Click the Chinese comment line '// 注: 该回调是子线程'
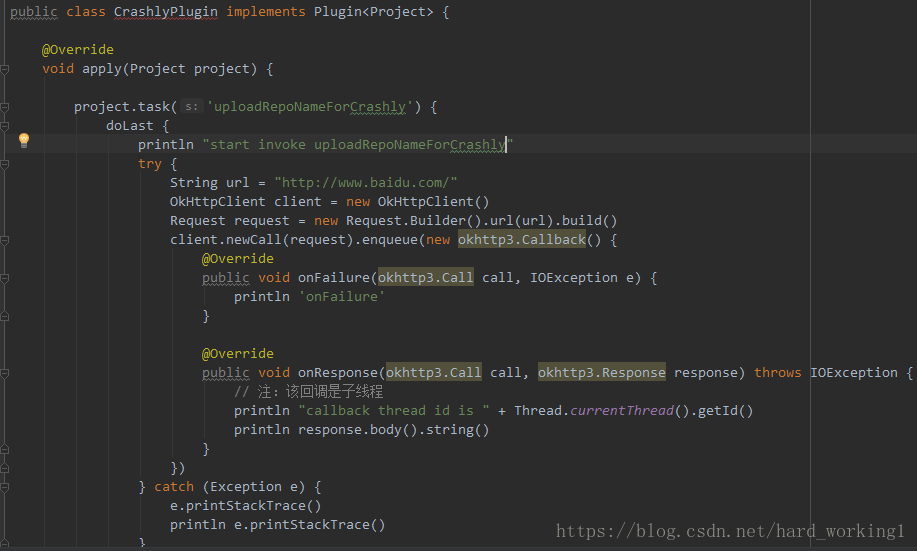917x551 pixels. (309, 391)
